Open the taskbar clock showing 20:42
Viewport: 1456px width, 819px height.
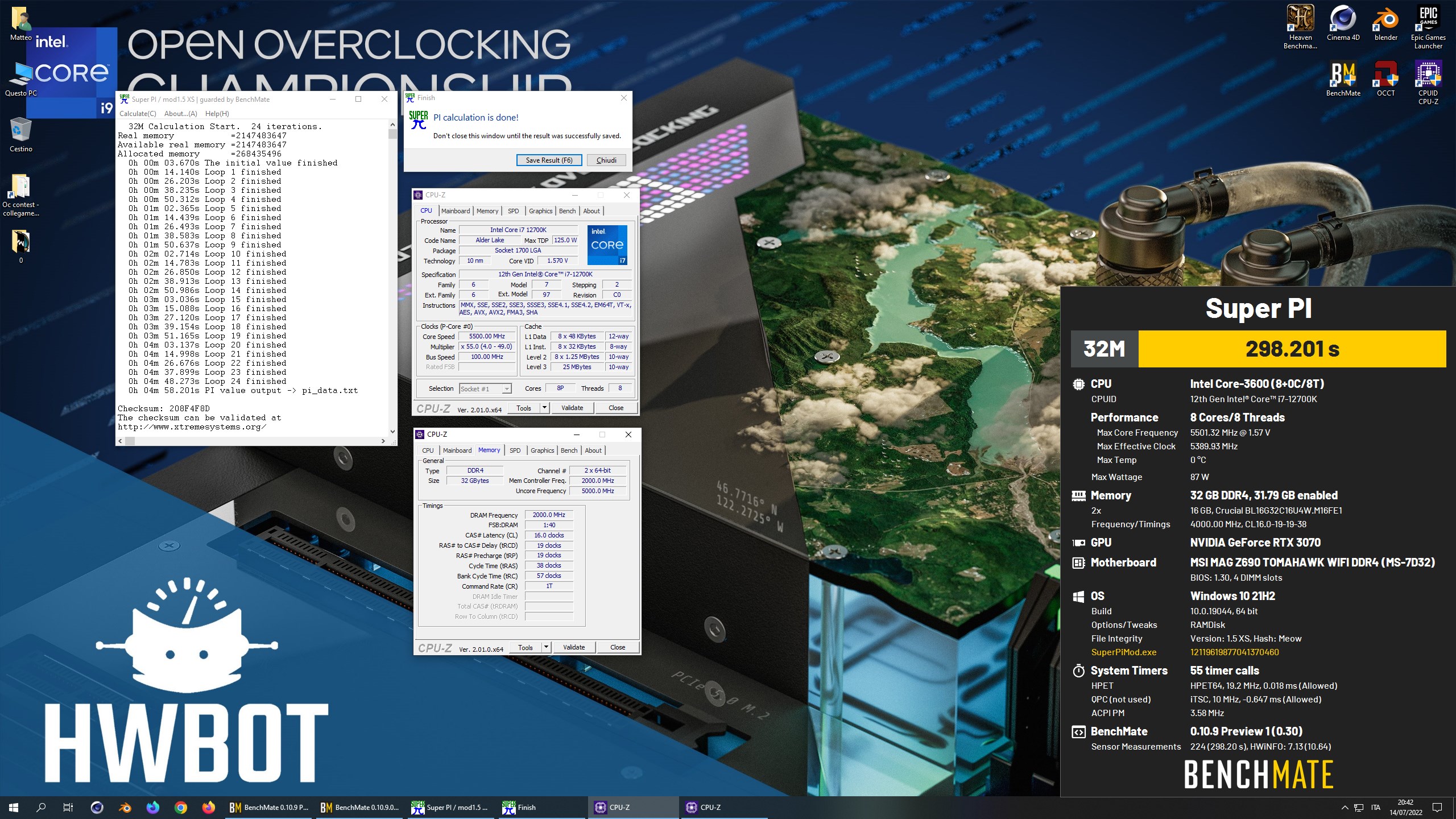[x=1406, y=807]
